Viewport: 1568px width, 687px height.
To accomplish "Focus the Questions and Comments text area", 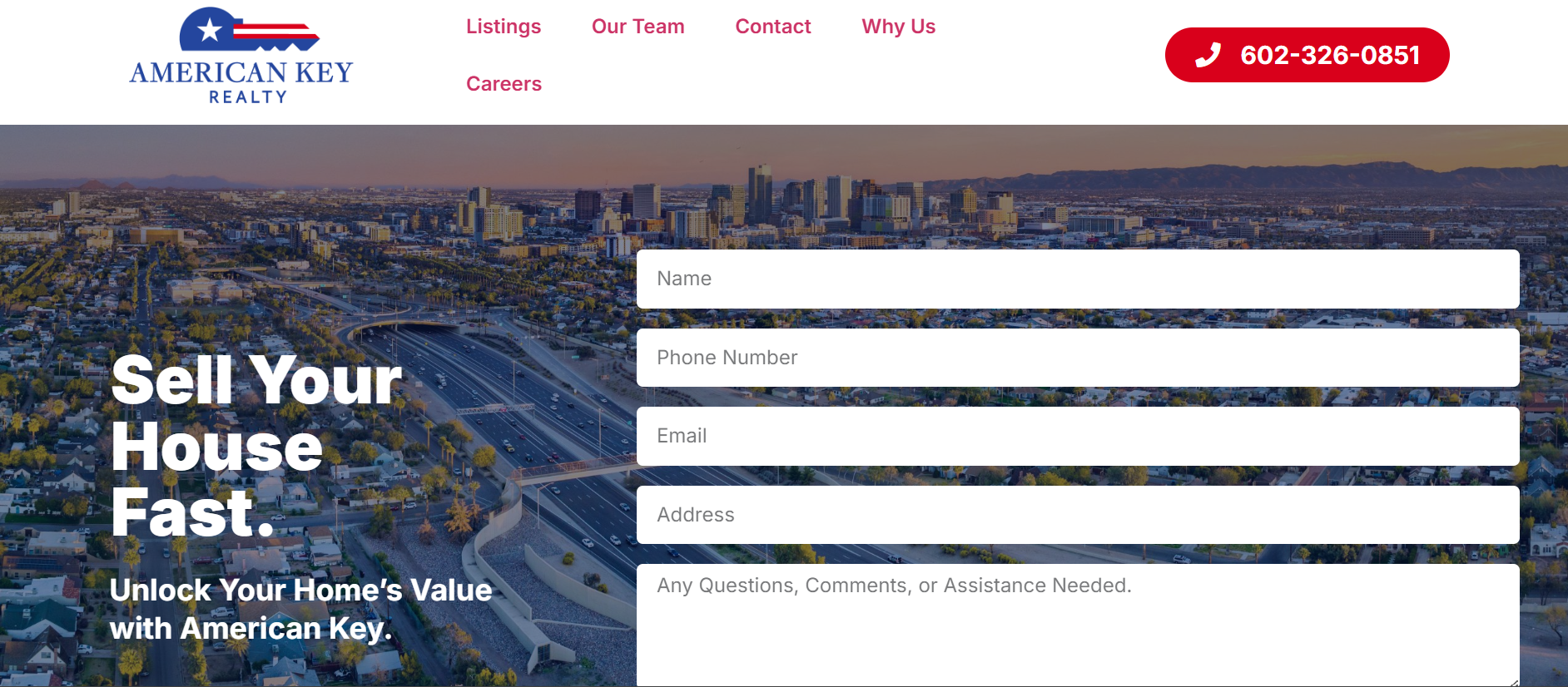I will click(x=1078, y=625).
